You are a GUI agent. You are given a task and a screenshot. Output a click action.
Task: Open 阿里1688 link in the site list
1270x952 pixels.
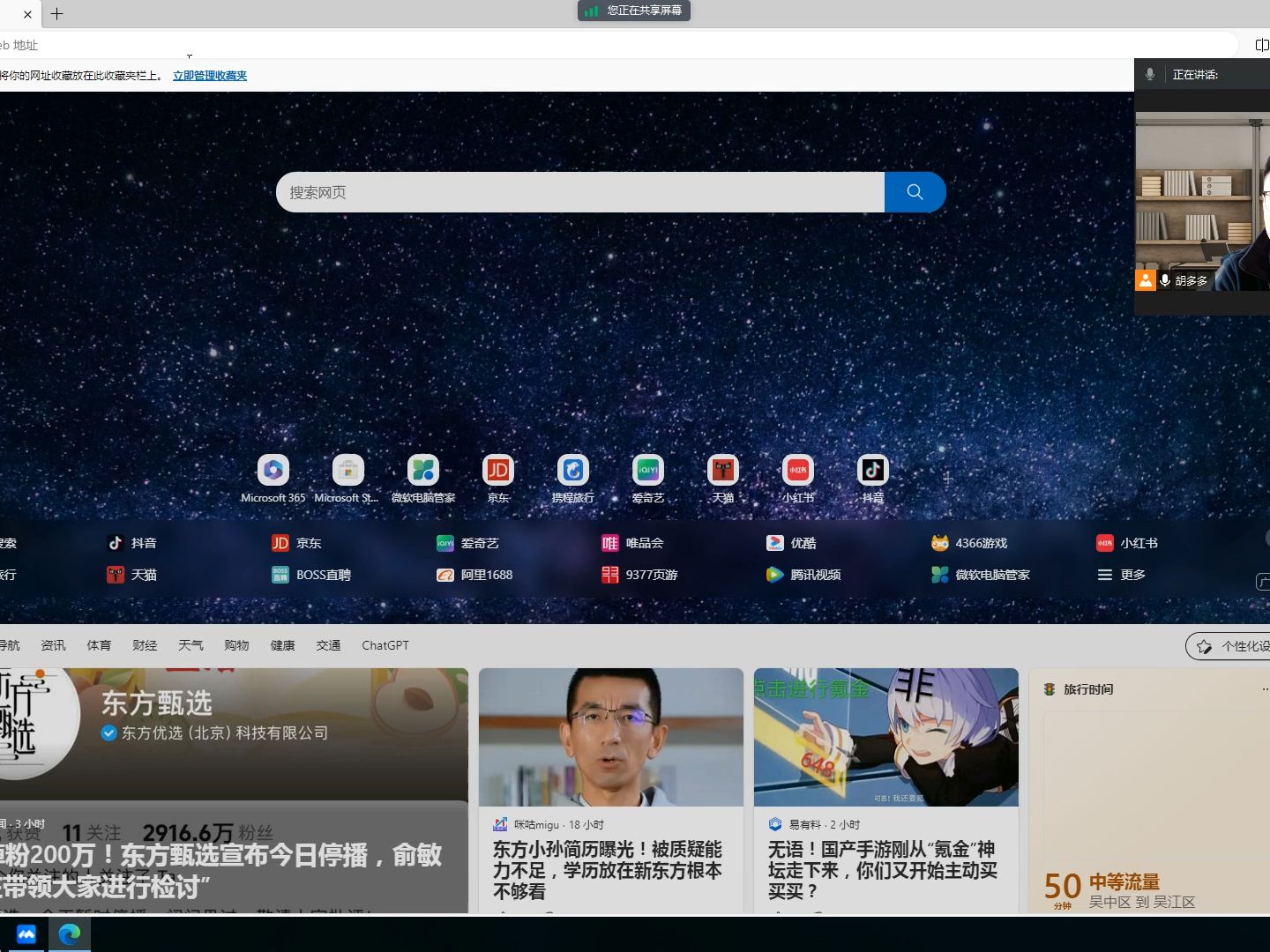pyautogui.click(x=474, y=575)
